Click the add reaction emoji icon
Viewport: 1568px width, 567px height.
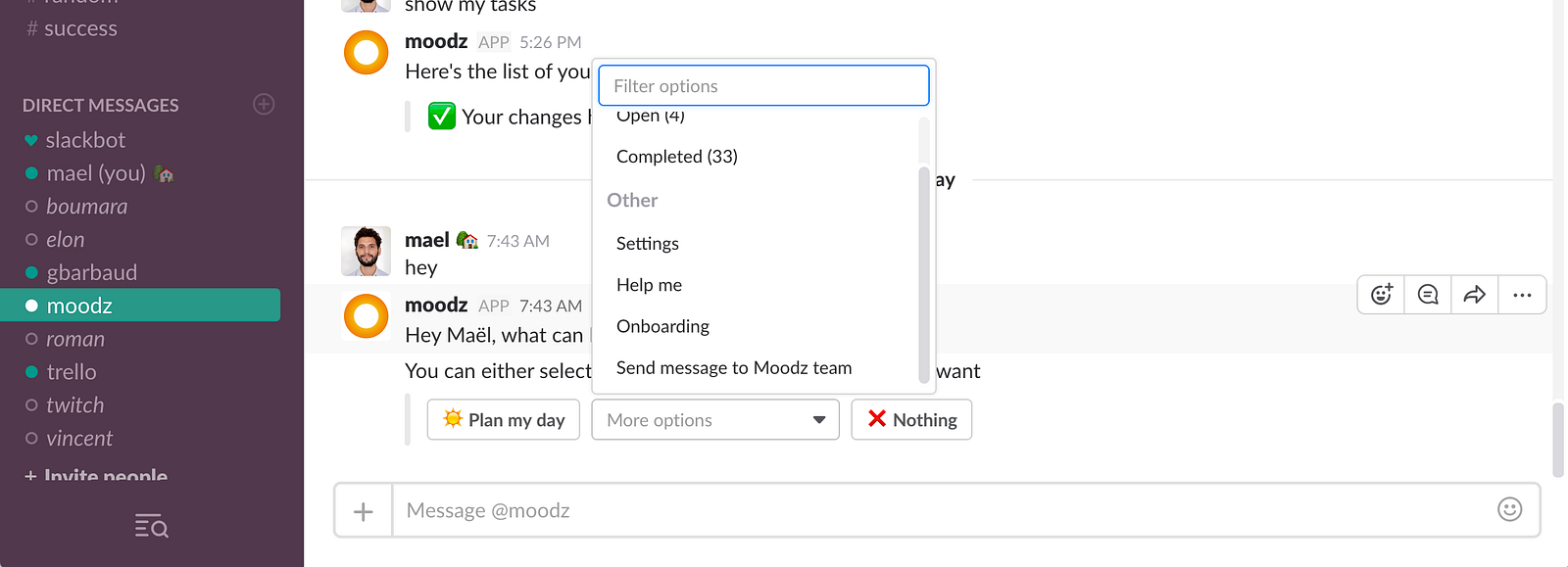[1382, 295]
